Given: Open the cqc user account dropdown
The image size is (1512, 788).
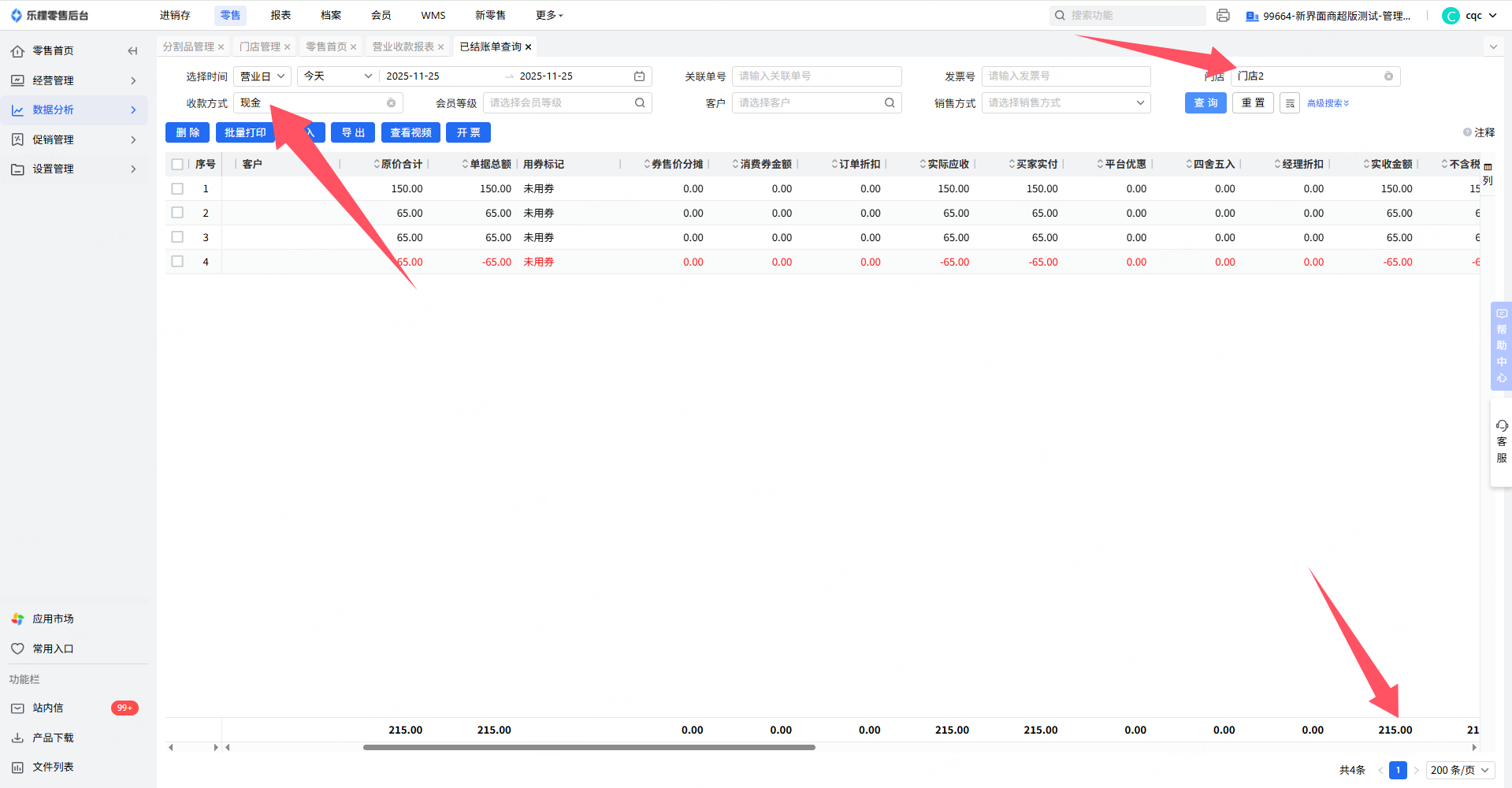Looking at the screenshot, I should click(1469, 16).
